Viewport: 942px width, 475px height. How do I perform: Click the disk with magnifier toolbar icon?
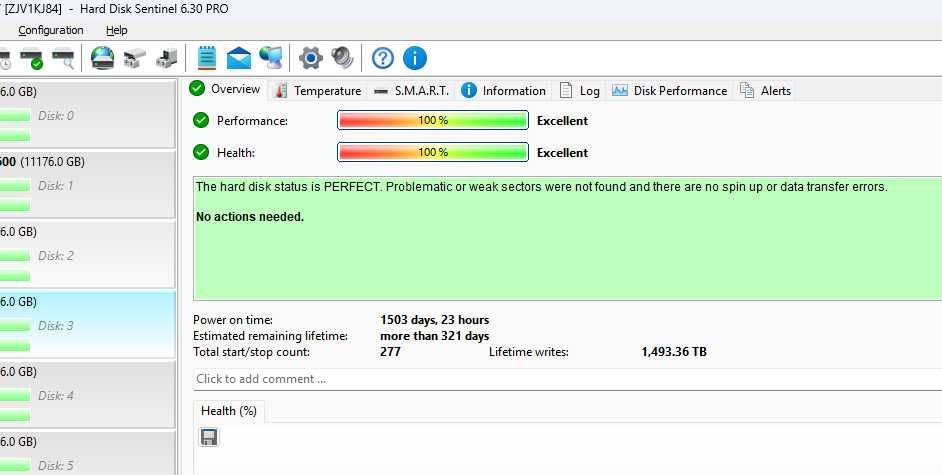pyautogui.click(x=63, y=58)
